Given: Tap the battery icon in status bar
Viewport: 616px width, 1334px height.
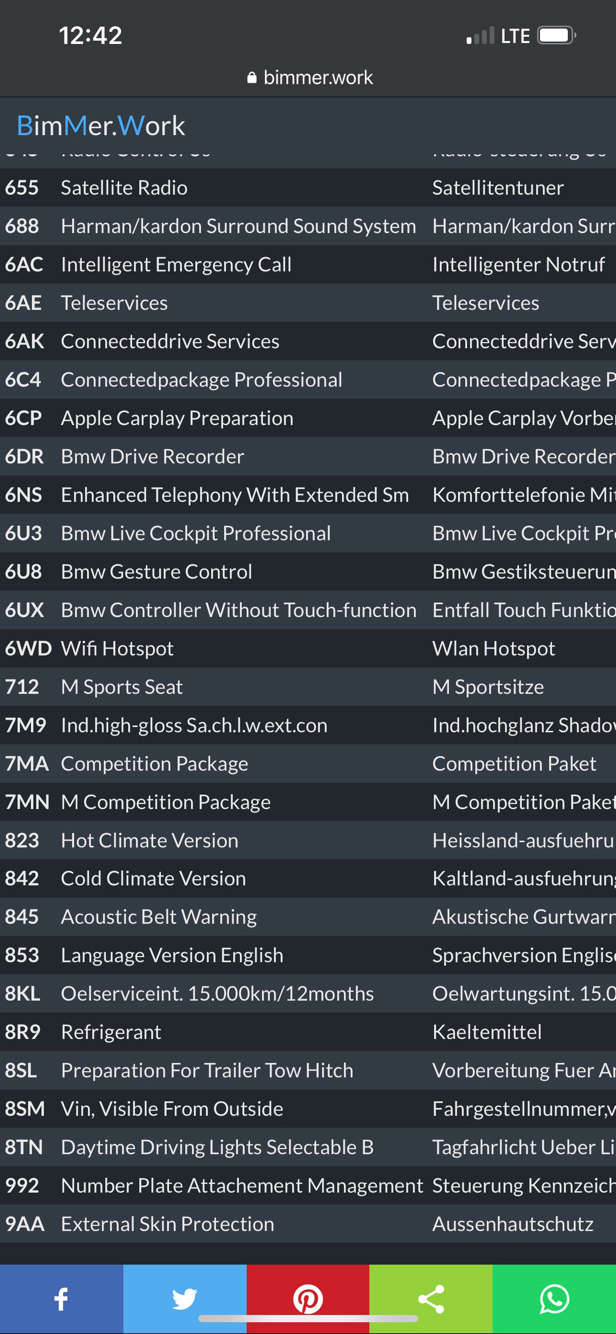Looking at the screenshot, I should click(x=557, y=36).
